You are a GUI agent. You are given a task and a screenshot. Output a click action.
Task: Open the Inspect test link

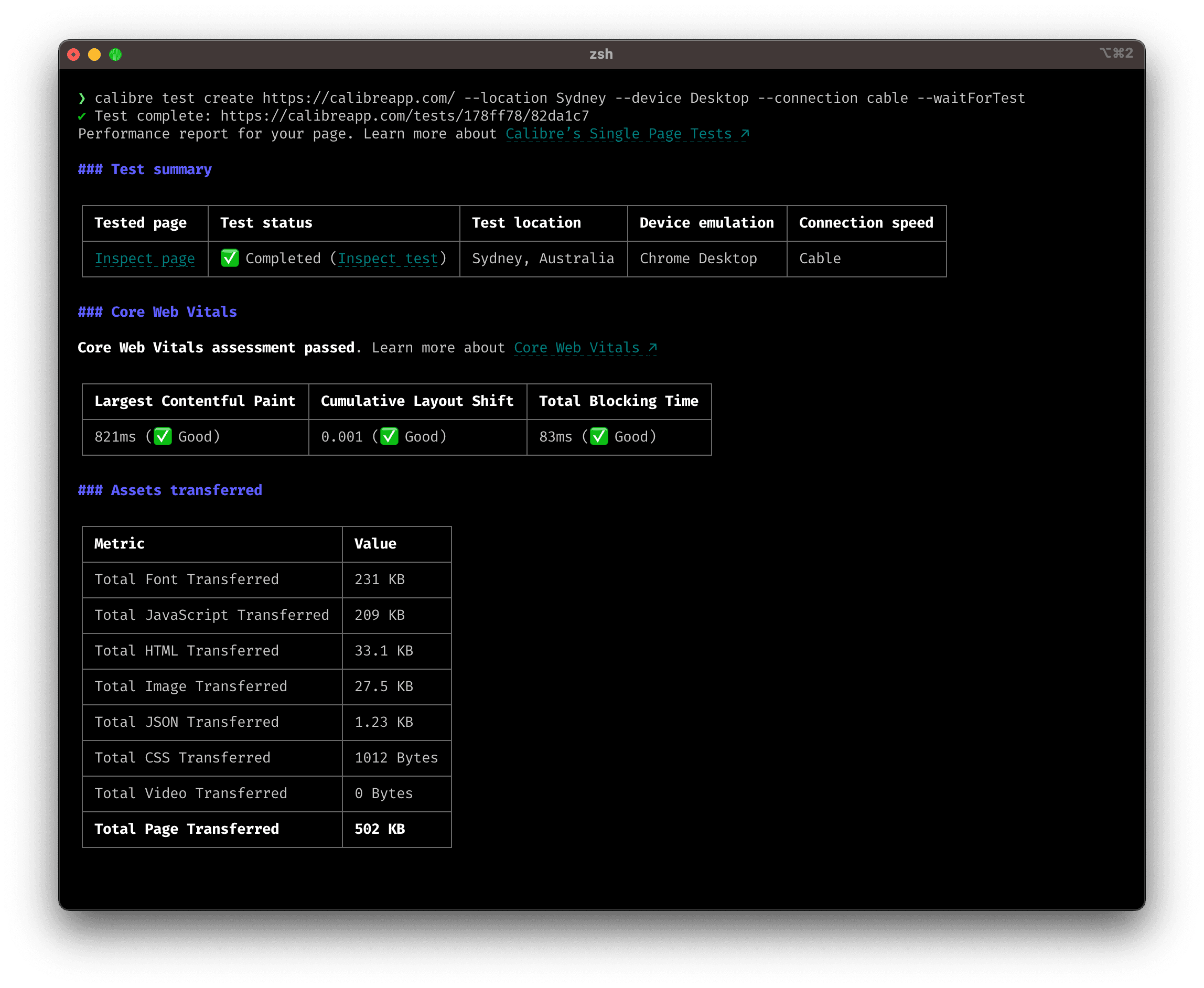[x=387, y=259]
